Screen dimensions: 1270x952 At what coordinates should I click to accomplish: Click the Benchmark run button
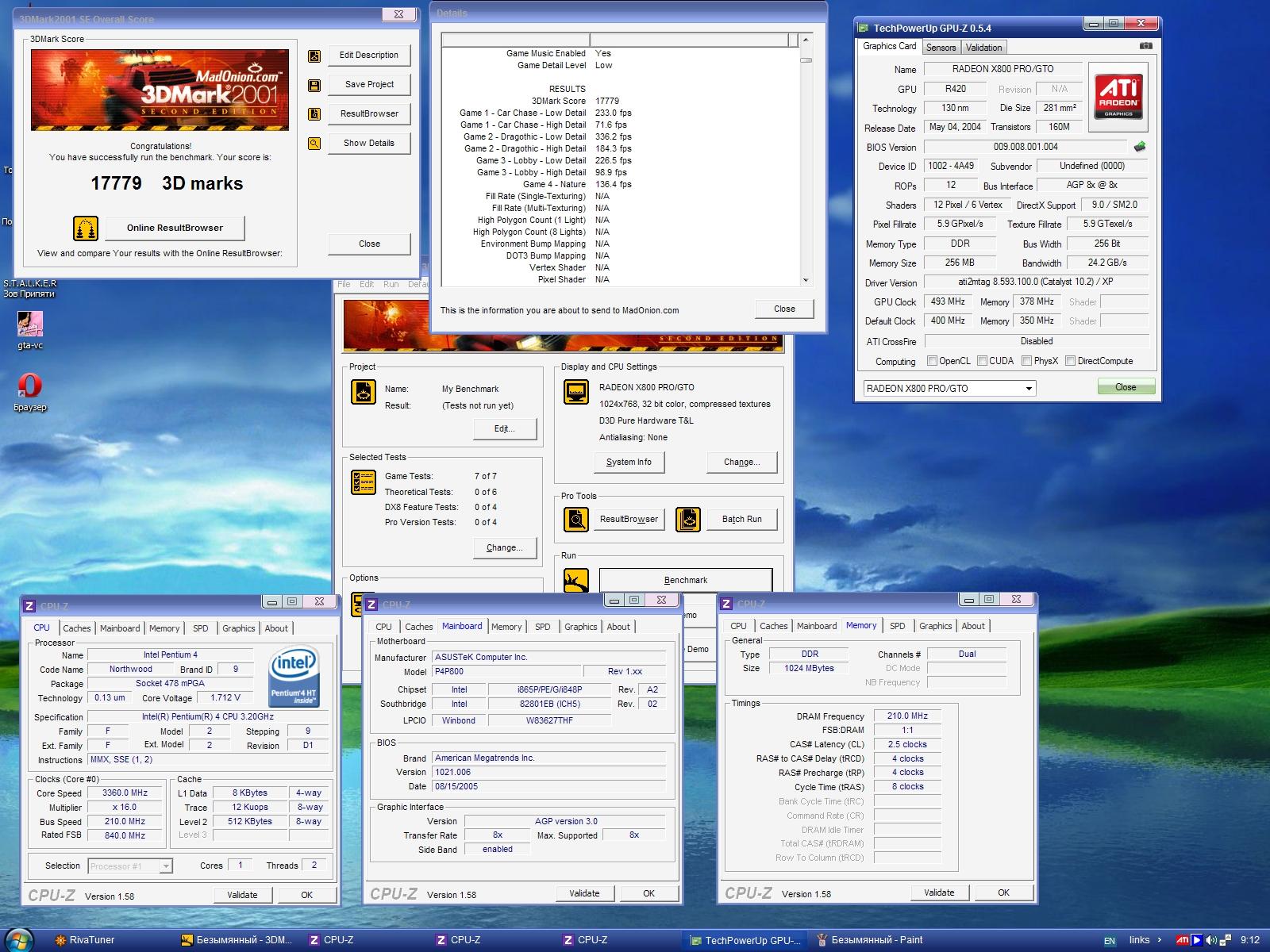point(686,581)
